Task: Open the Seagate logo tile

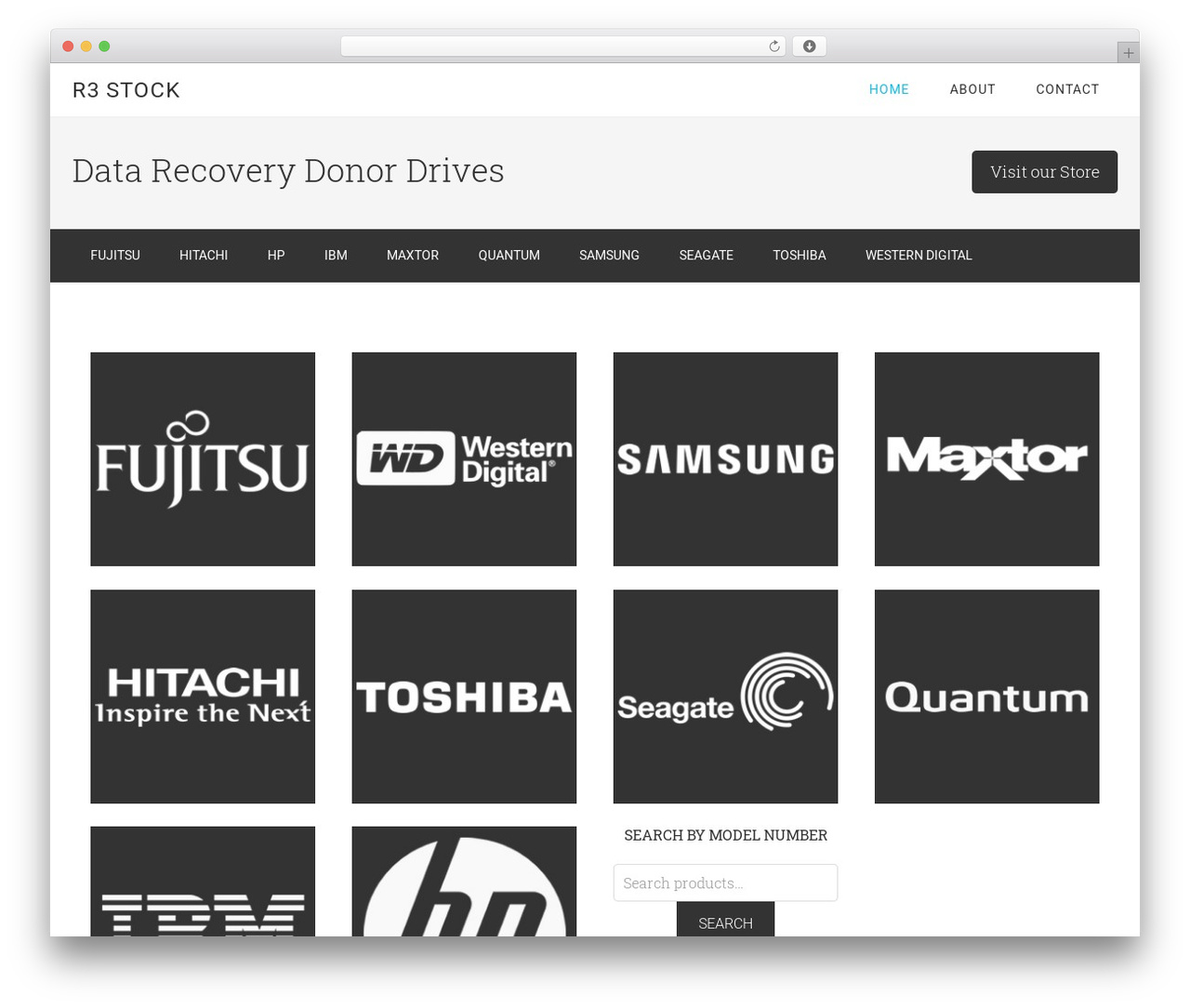Action: coord(725,696)
